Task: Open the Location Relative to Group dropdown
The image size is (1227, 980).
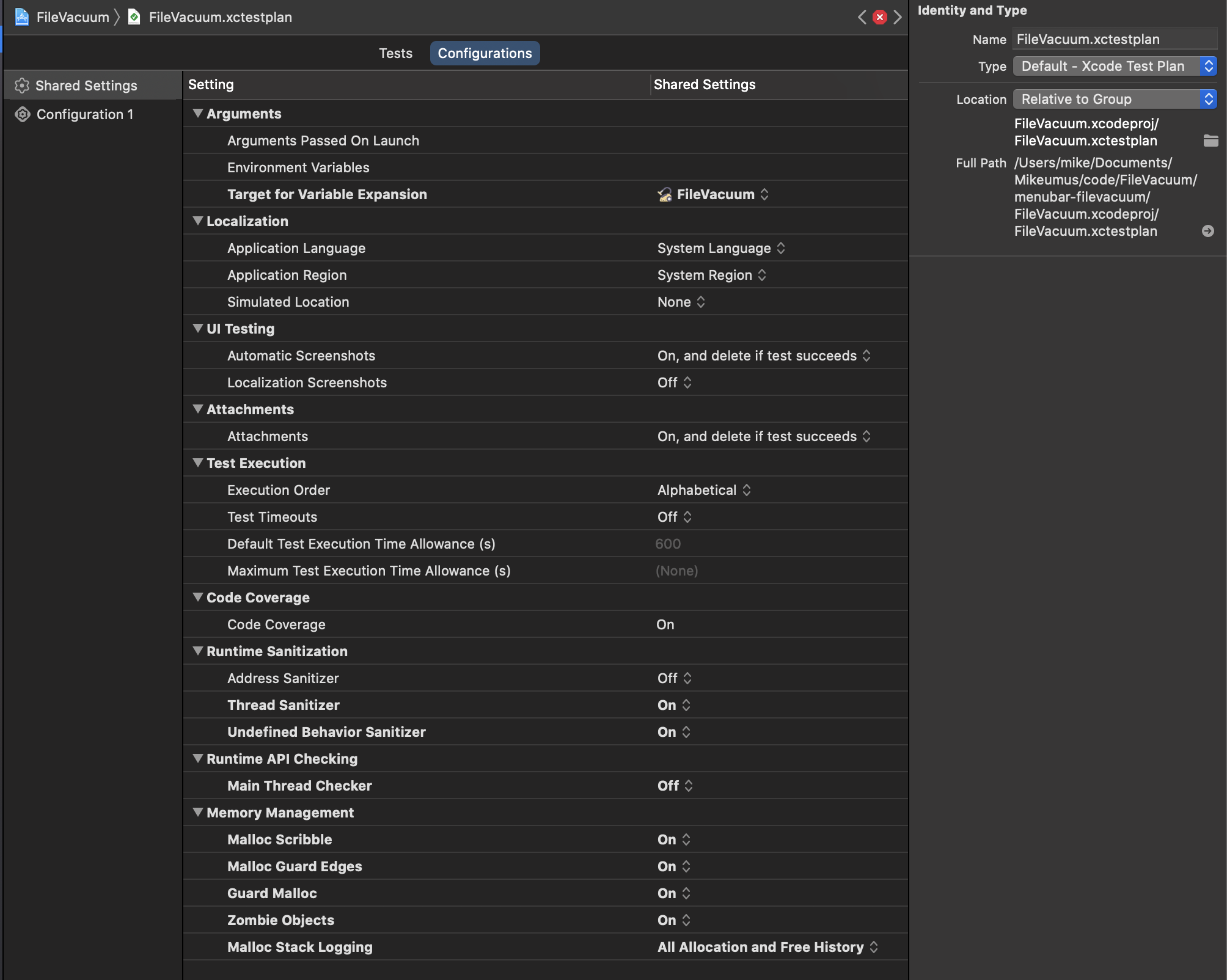Action: (1115, 99)
